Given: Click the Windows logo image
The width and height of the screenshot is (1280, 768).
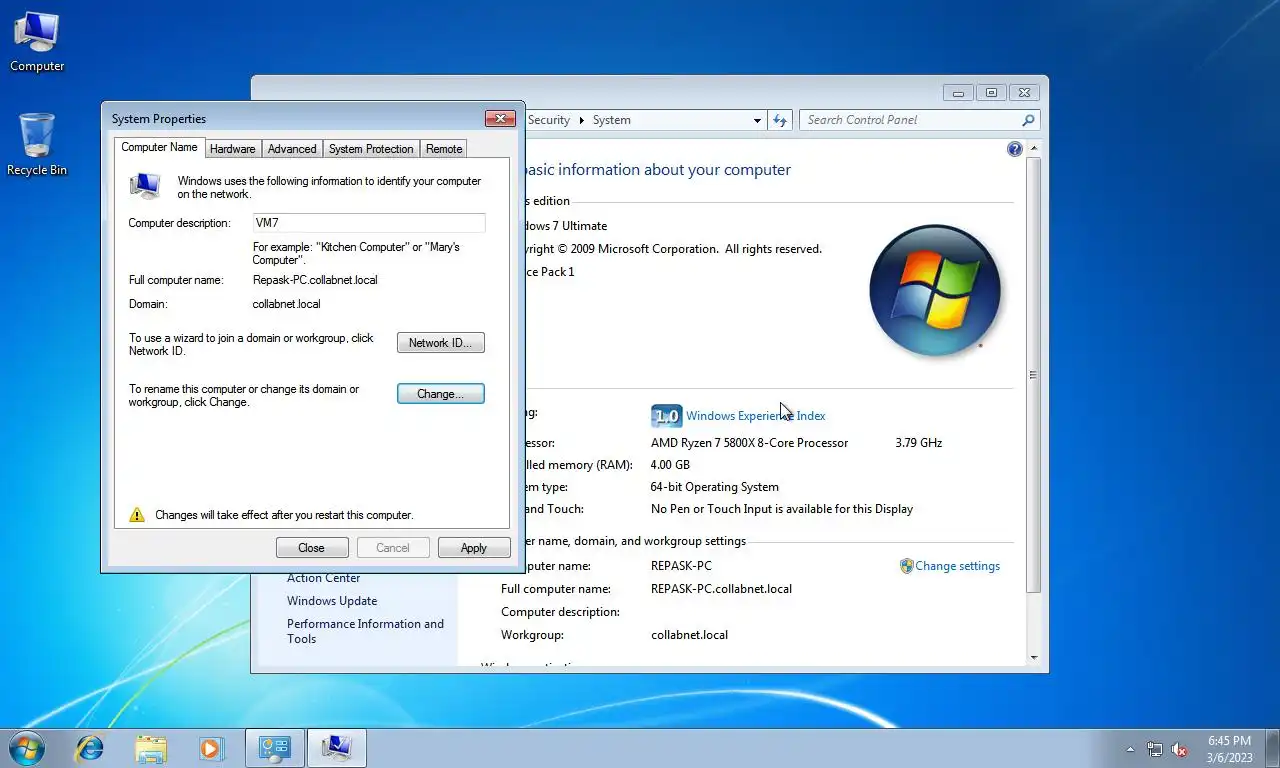Looking at the screenshot, I should pos(935,291).
